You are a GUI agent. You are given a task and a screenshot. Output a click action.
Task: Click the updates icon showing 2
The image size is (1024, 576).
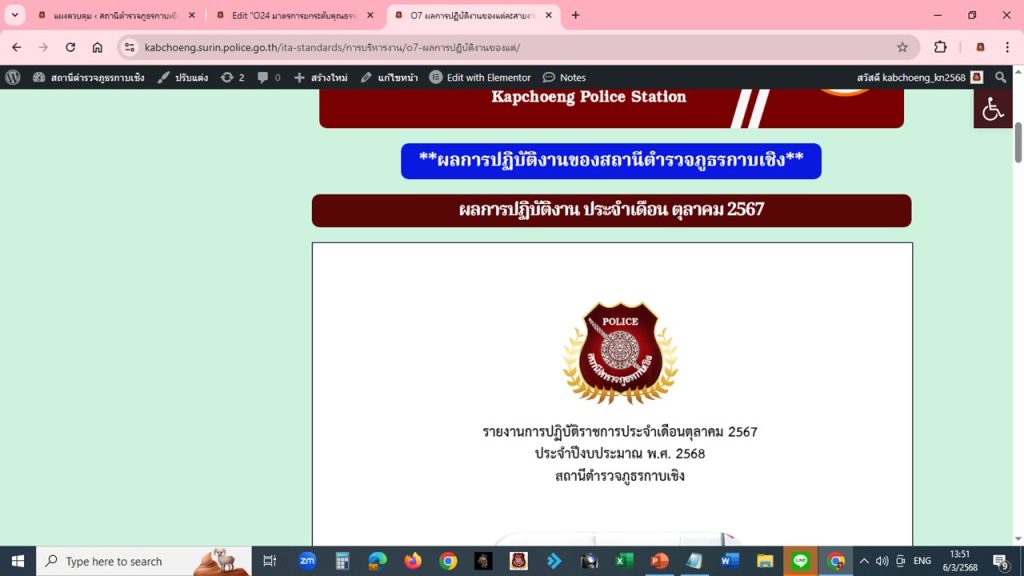click(232, 77)
